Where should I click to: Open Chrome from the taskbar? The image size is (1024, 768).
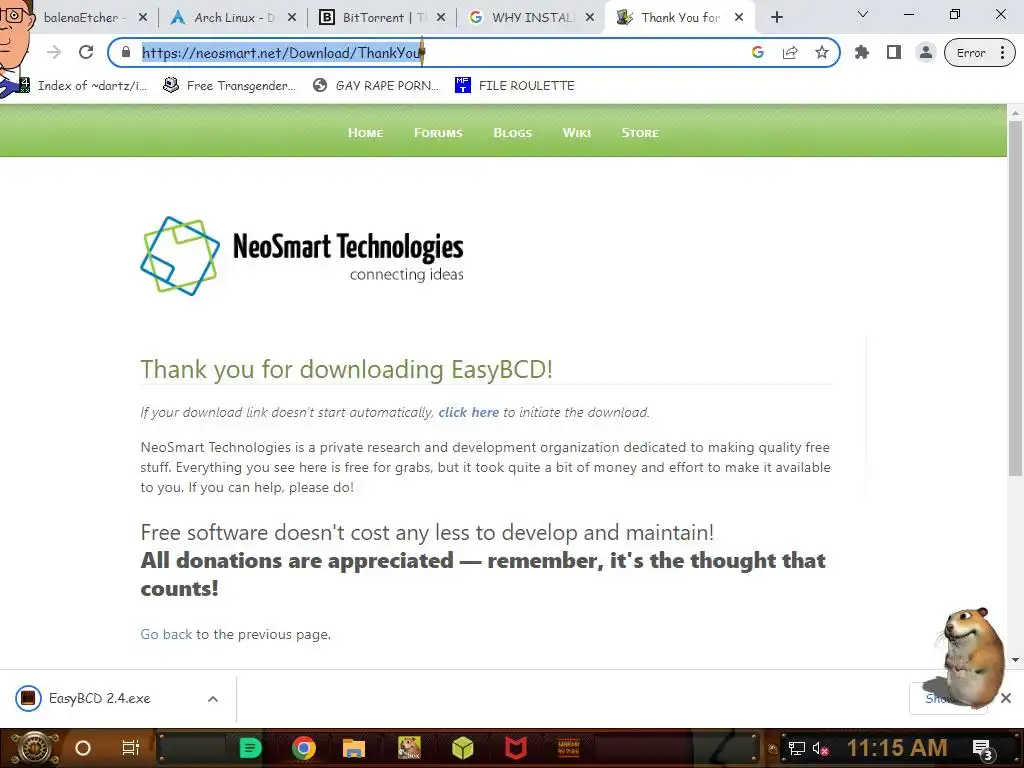[x=304, y=748]
